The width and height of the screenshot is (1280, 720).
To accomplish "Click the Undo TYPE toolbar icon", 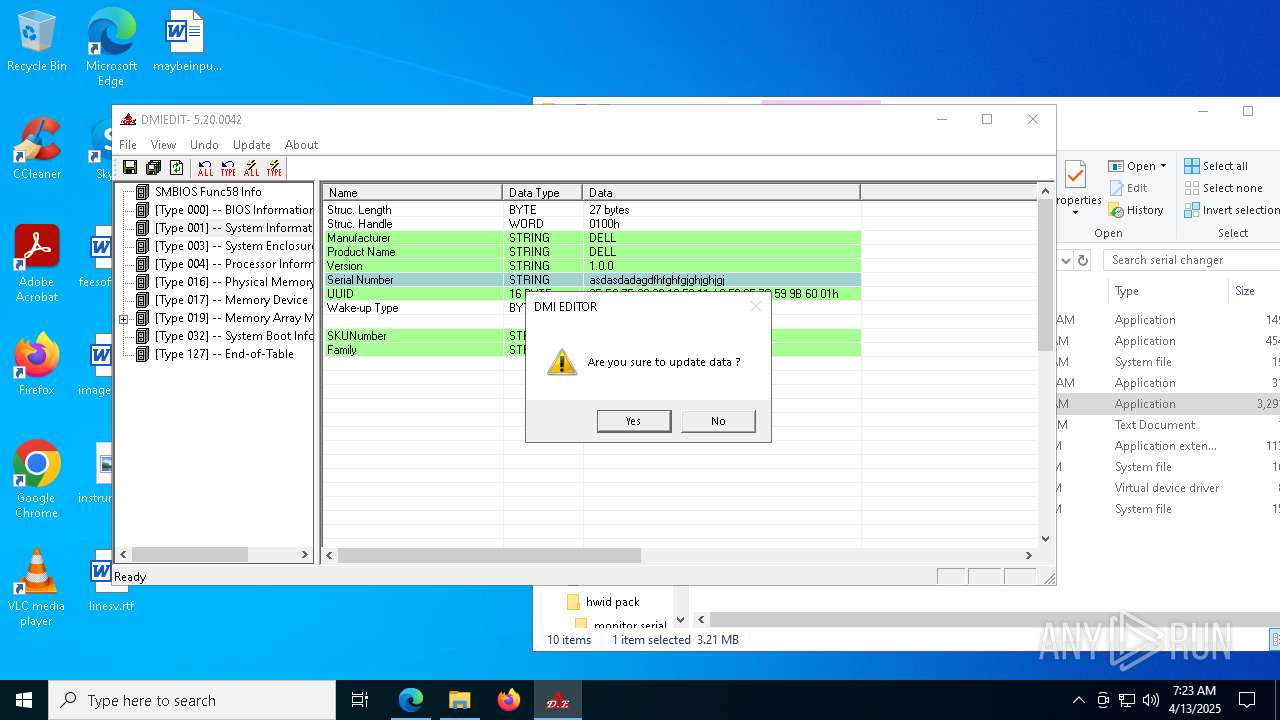I will pos(228,168).
